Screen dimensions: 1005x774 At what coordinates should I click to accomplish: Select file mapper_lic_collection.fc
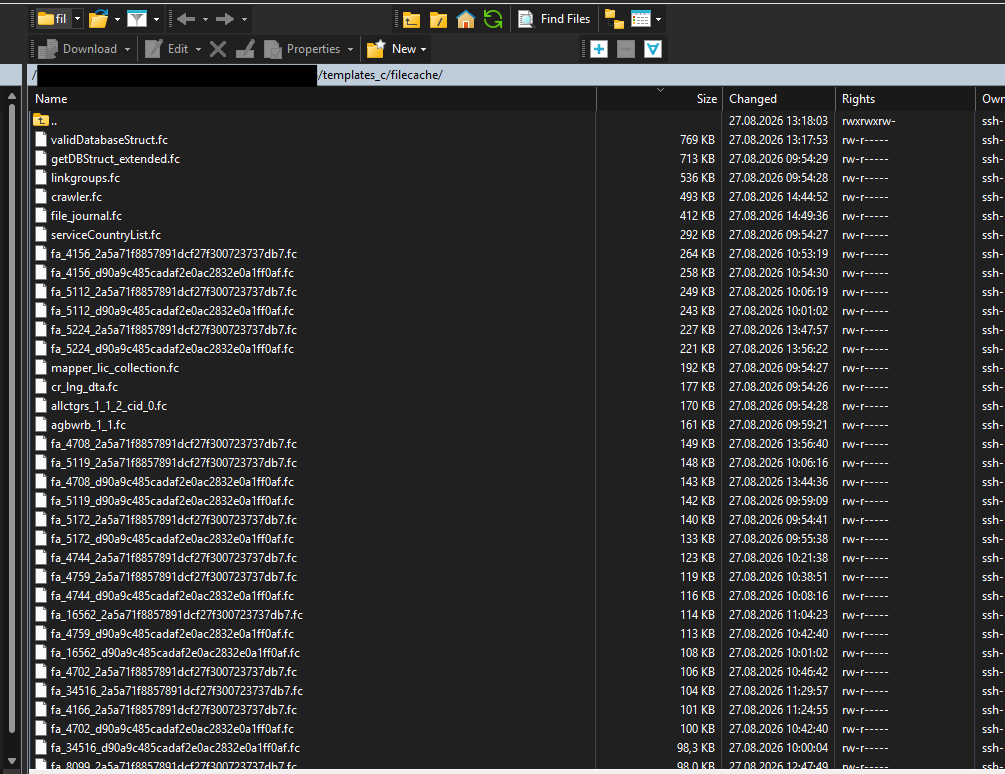pyautogui.click(x=115, y=368)
